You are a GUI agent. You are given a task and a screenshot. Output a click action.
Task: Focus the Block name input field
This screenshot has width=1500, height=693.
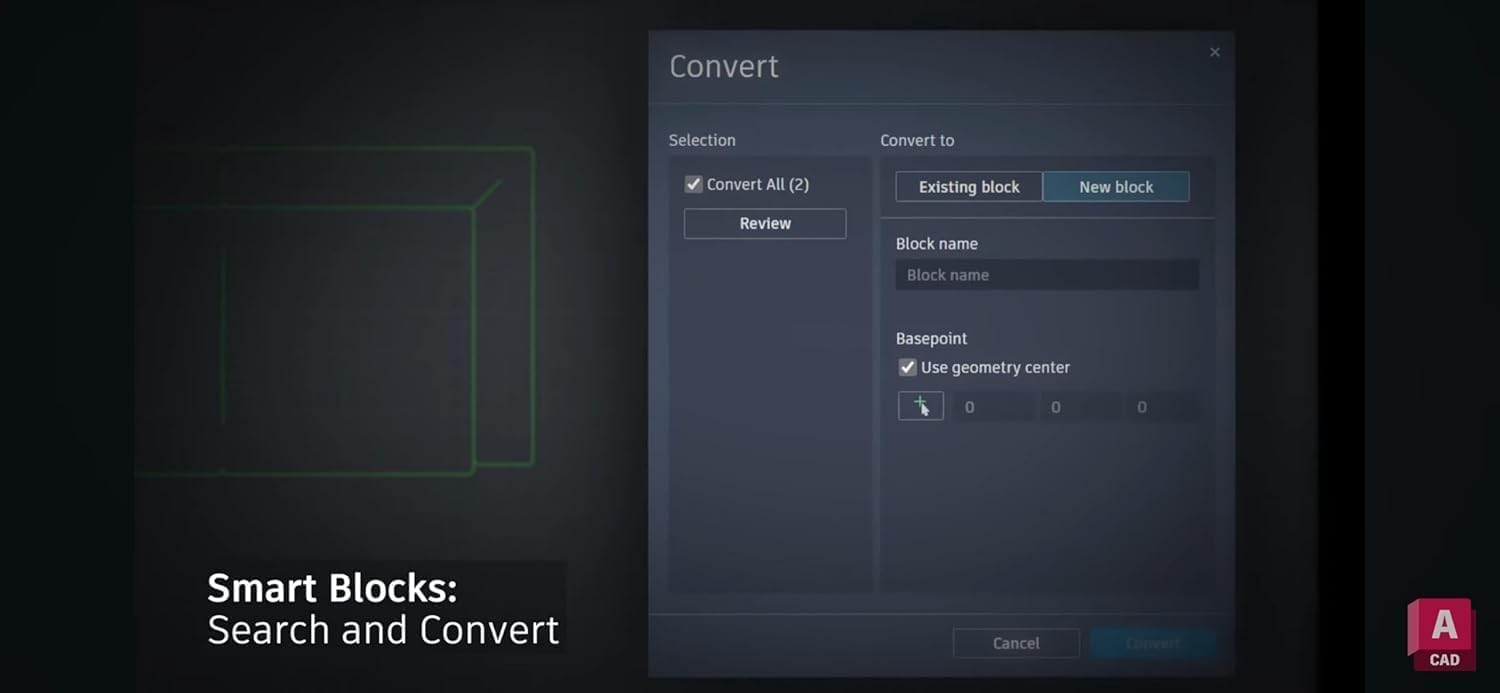[1047, 275]
